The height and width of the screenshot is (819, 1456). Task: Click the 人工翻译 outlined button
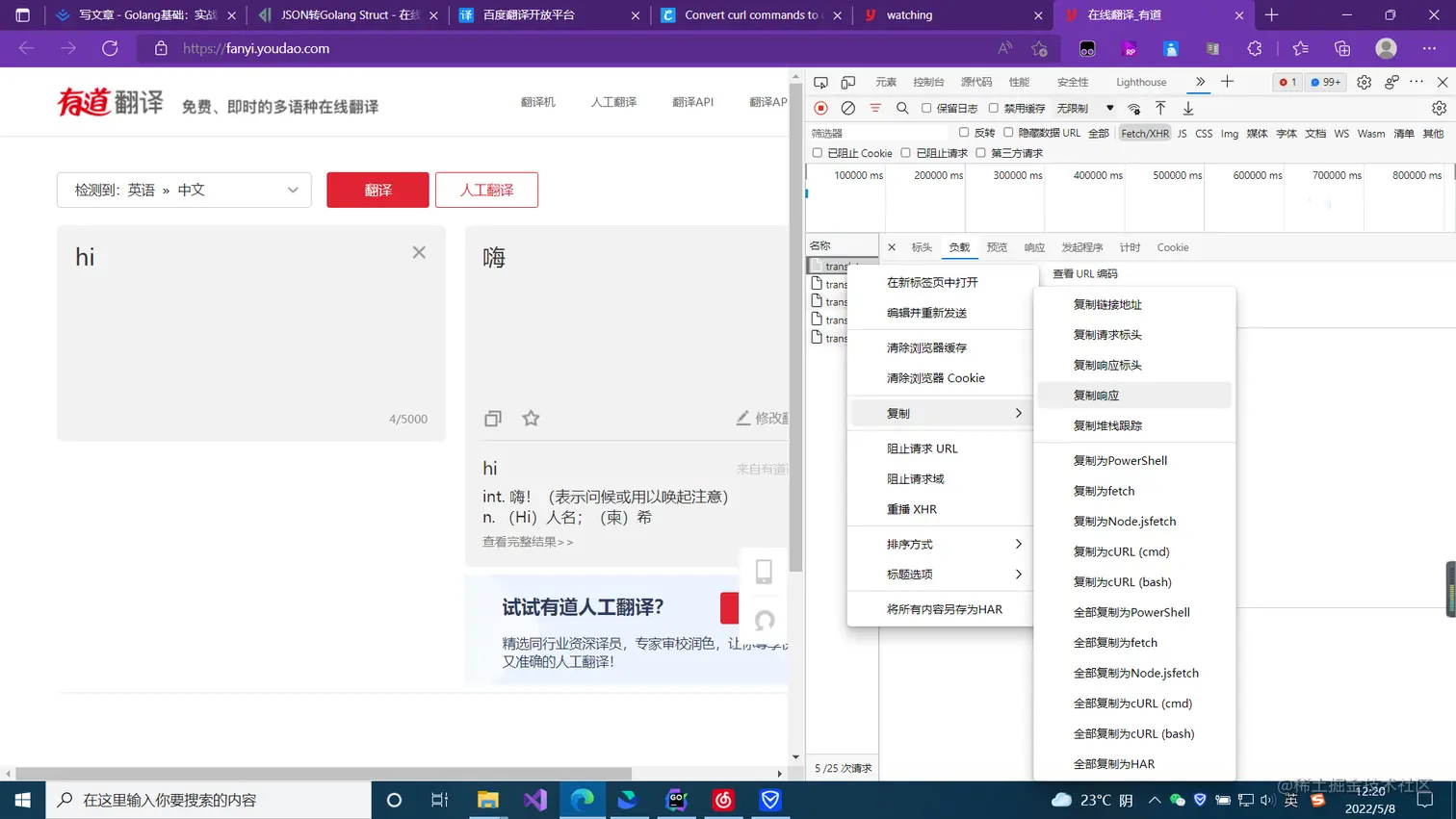click(486, 190)
